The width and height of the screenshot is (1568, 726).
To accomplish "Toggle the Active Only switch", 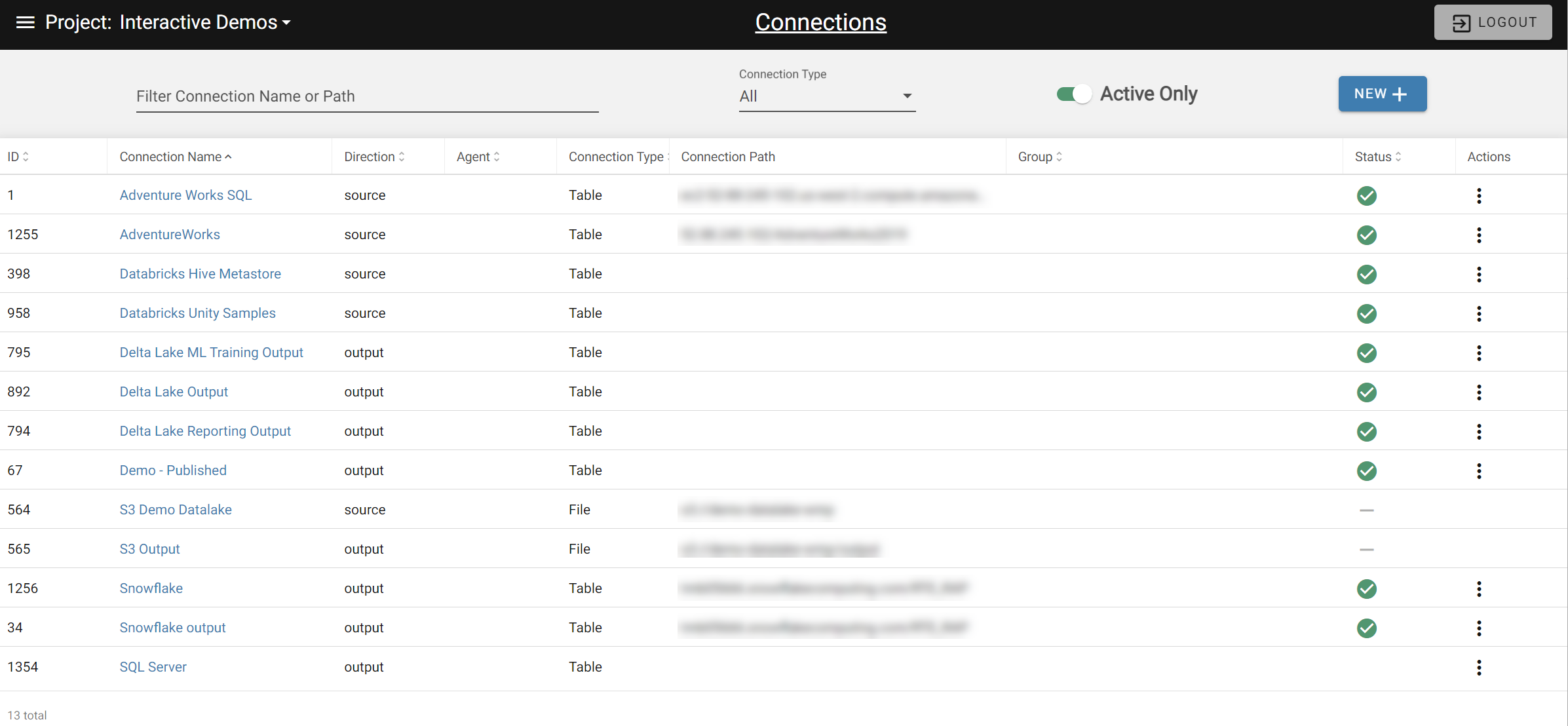I will click(1074, 94).
